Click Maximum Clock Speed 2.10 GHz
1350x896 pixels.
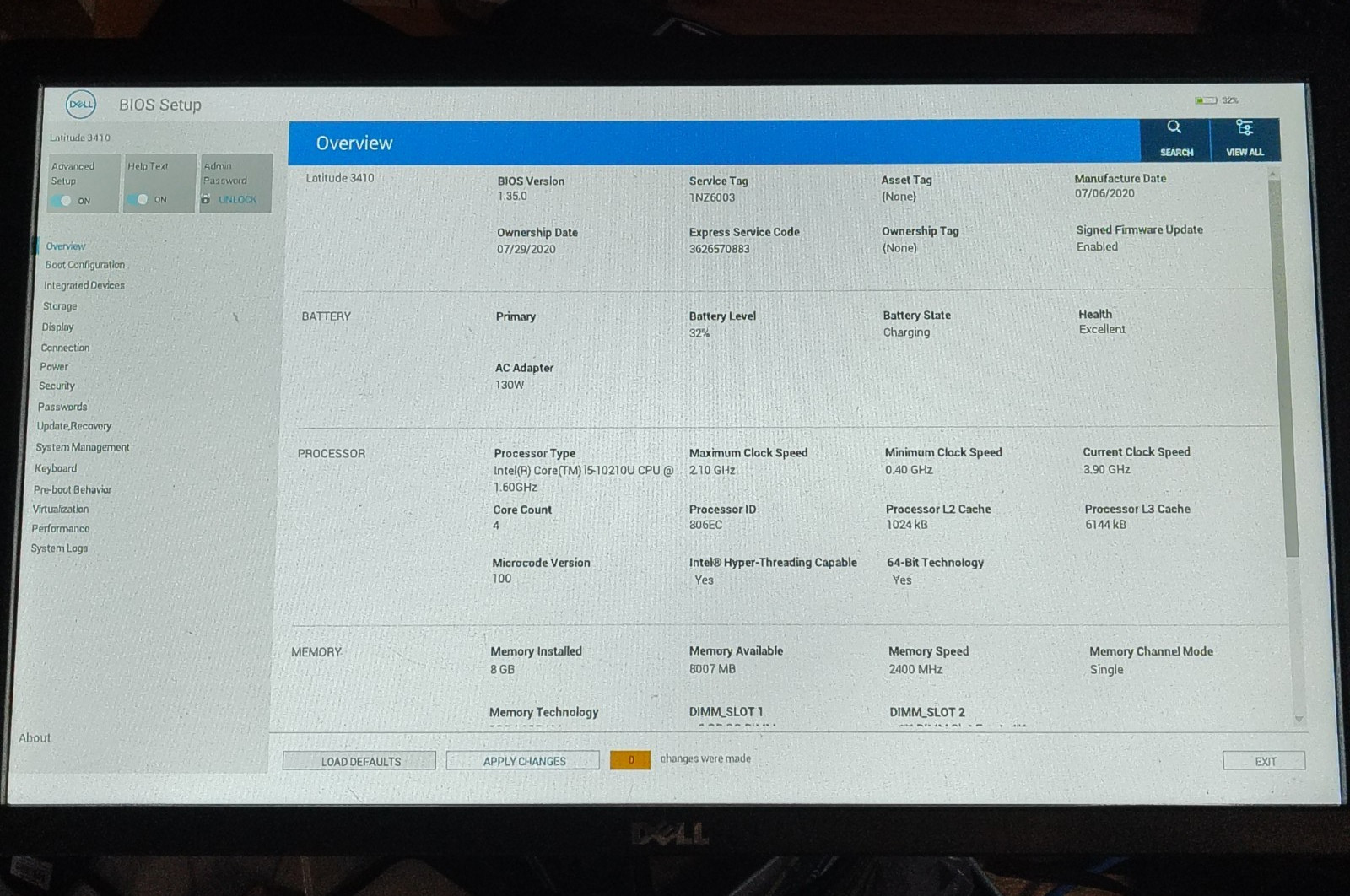[712, 470]
